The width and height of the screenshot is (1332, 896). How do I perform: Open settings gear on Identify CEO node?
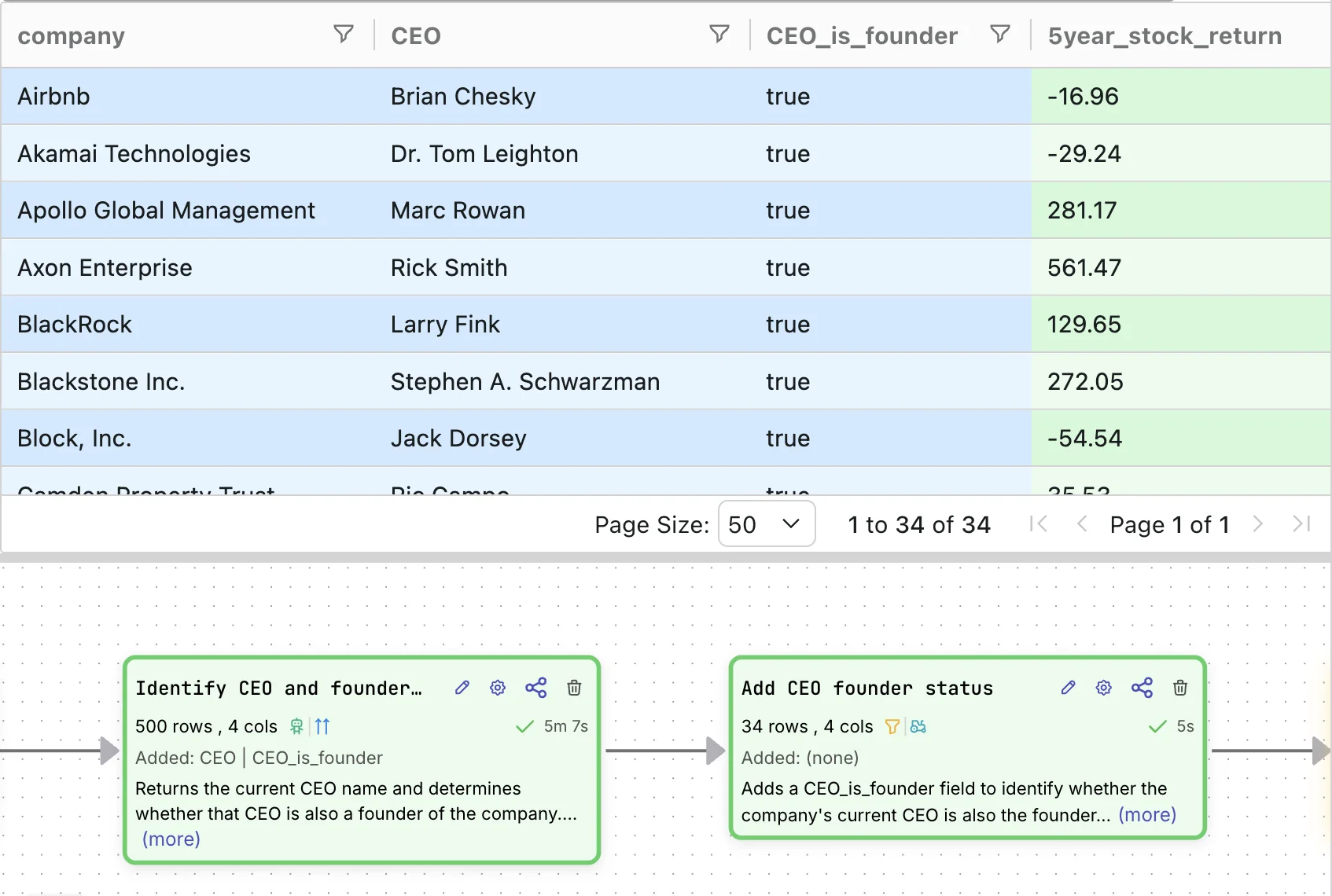click(x=498, y=688)
